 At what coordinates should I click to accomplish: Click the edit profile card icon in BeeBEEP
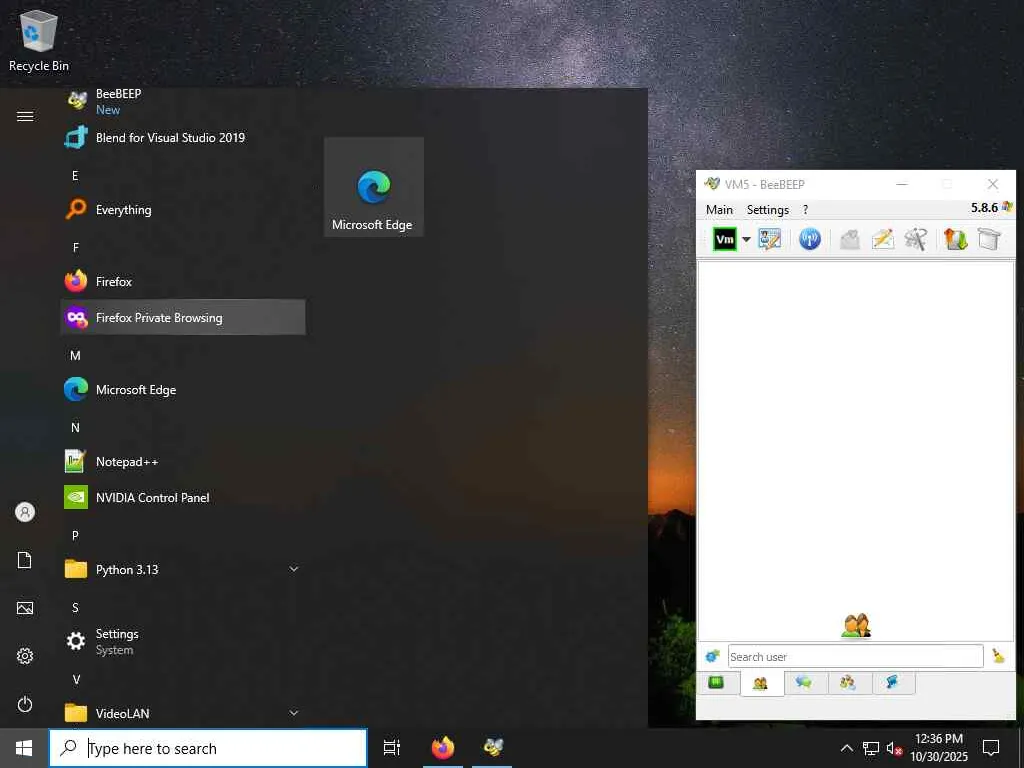[769, 239]
